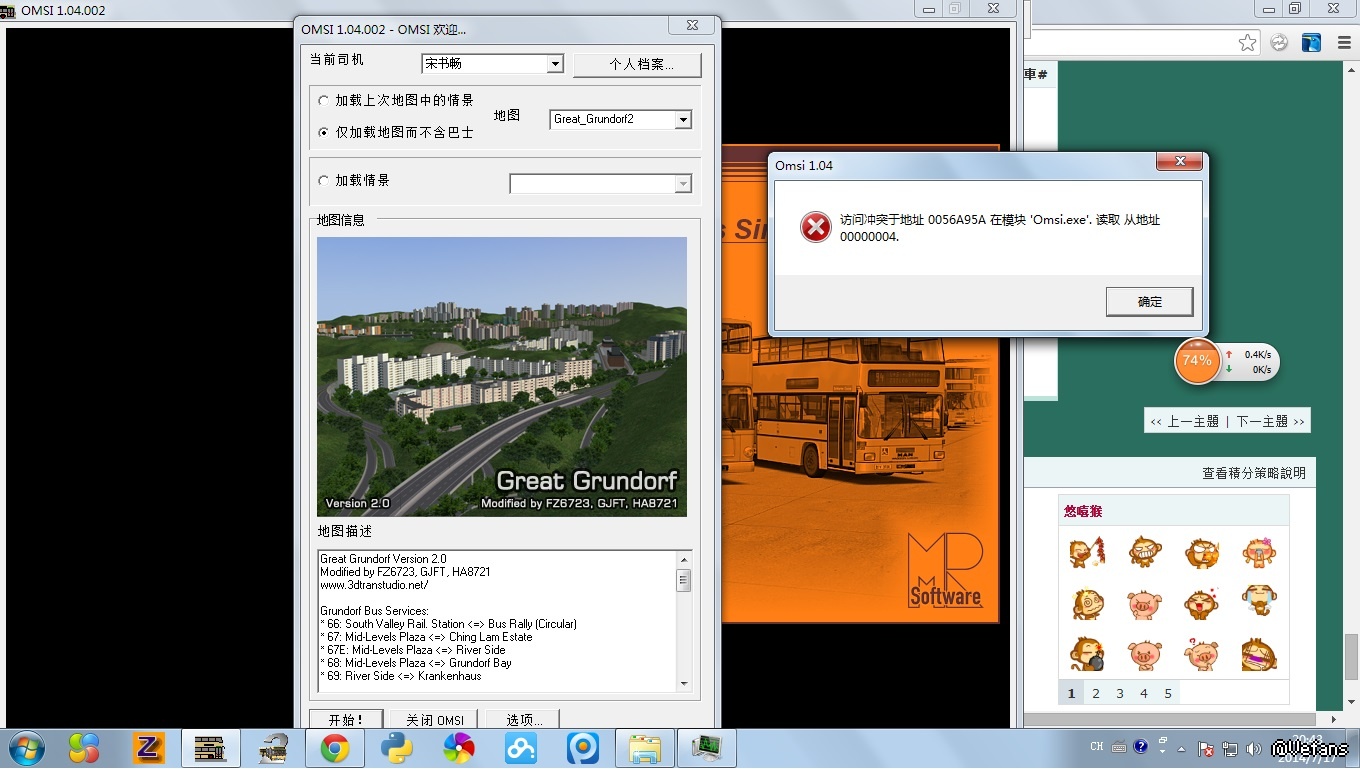Switch to emoticon page 5
The height and width of the screenshot is (769, 1360).
[1168, 693]
